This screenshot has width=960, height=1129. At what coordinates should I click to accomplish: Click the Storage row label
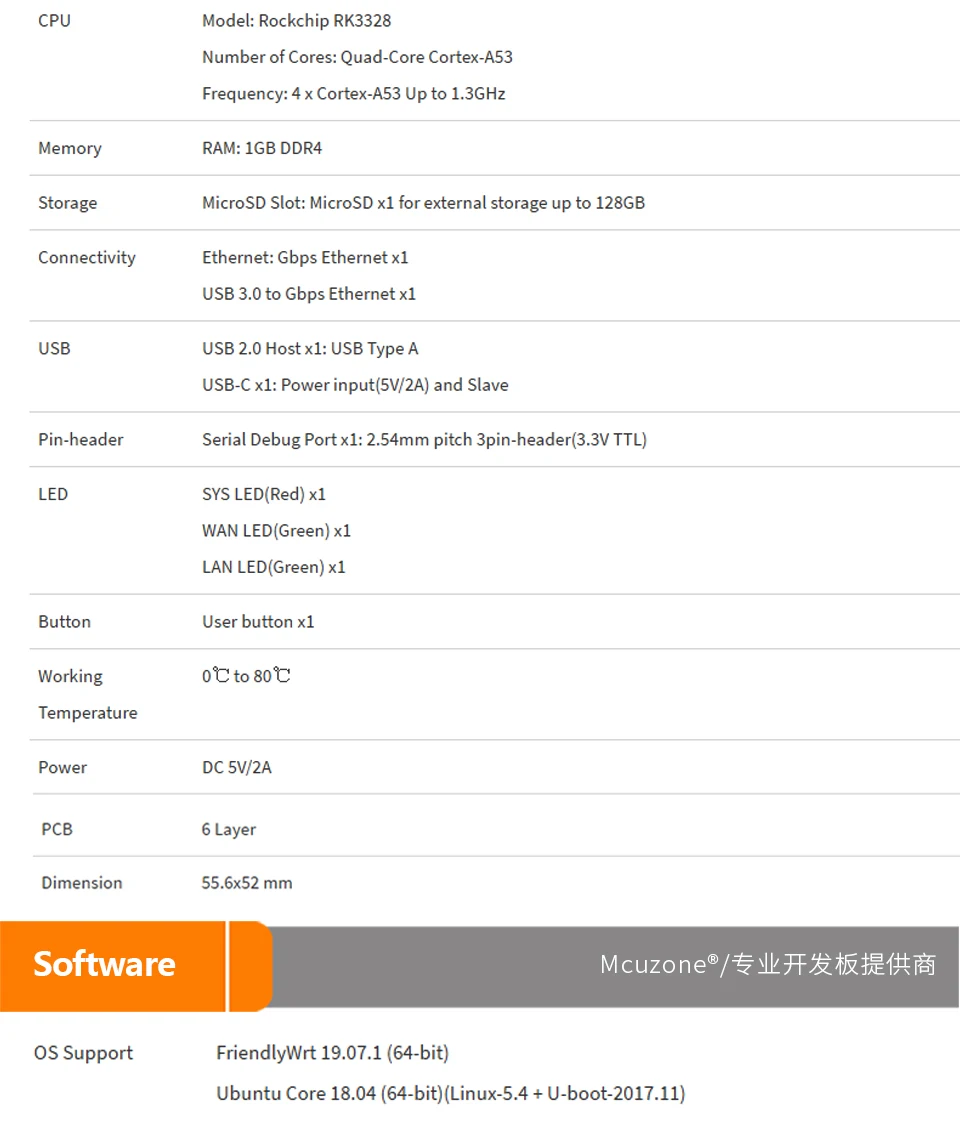point(67,203)
